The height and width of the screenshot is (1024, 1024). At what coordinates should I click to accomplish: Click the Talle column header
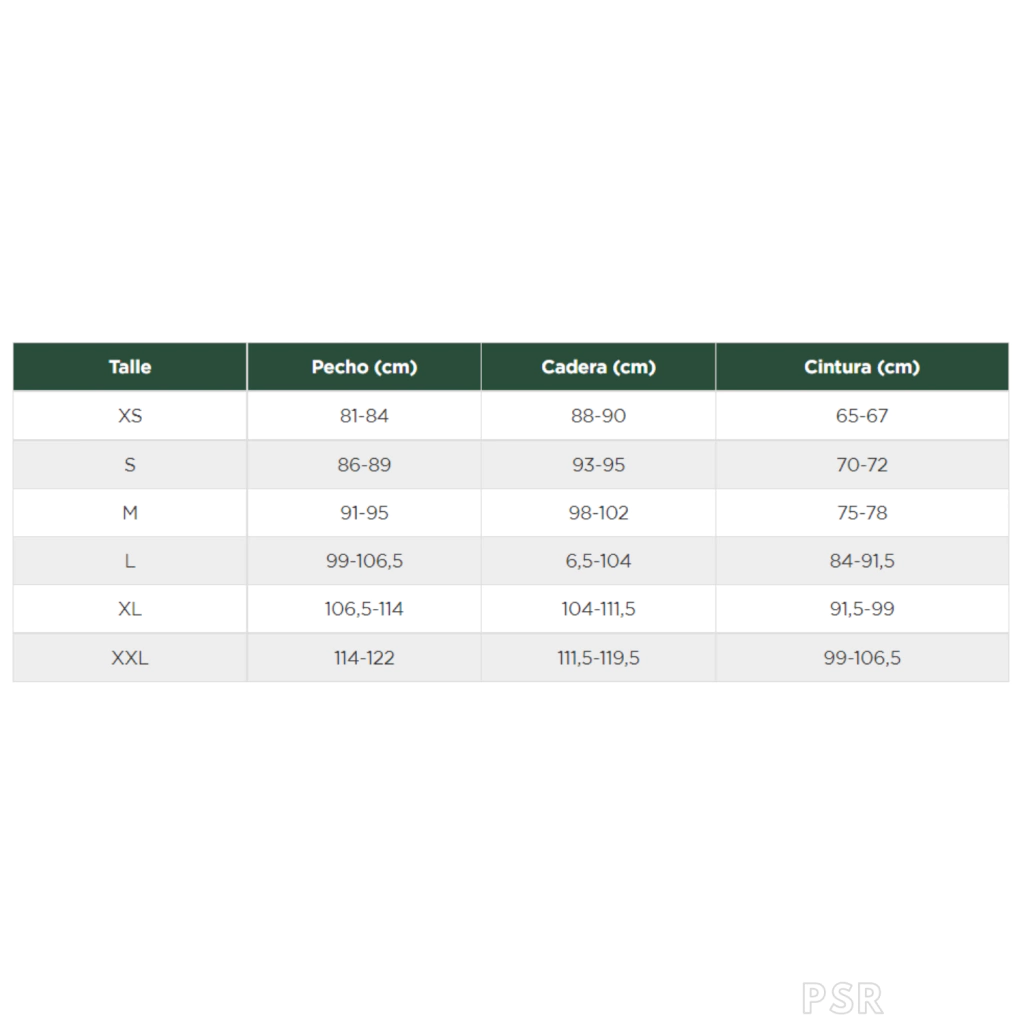pyautogui.click(x=130, y=367)
